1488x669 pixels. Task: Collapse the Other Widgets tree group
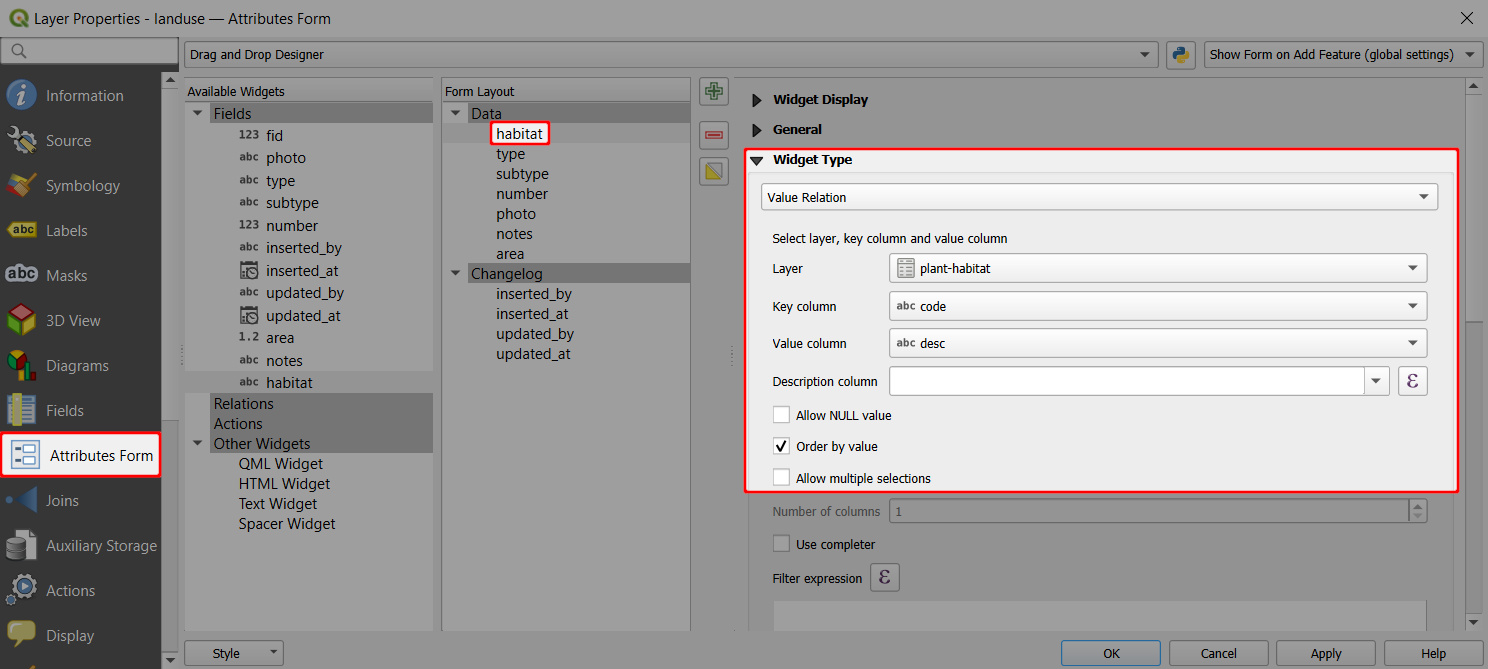198,444
